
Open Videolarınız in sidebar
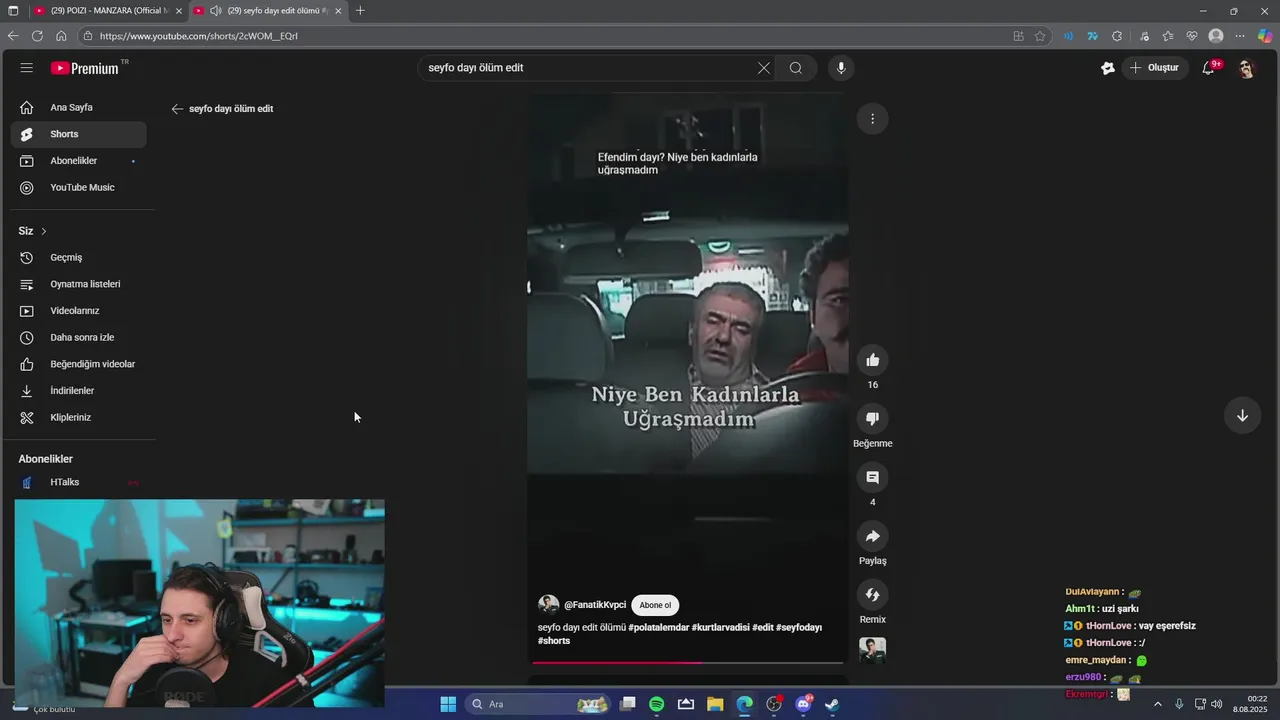[x=79, y=311]
